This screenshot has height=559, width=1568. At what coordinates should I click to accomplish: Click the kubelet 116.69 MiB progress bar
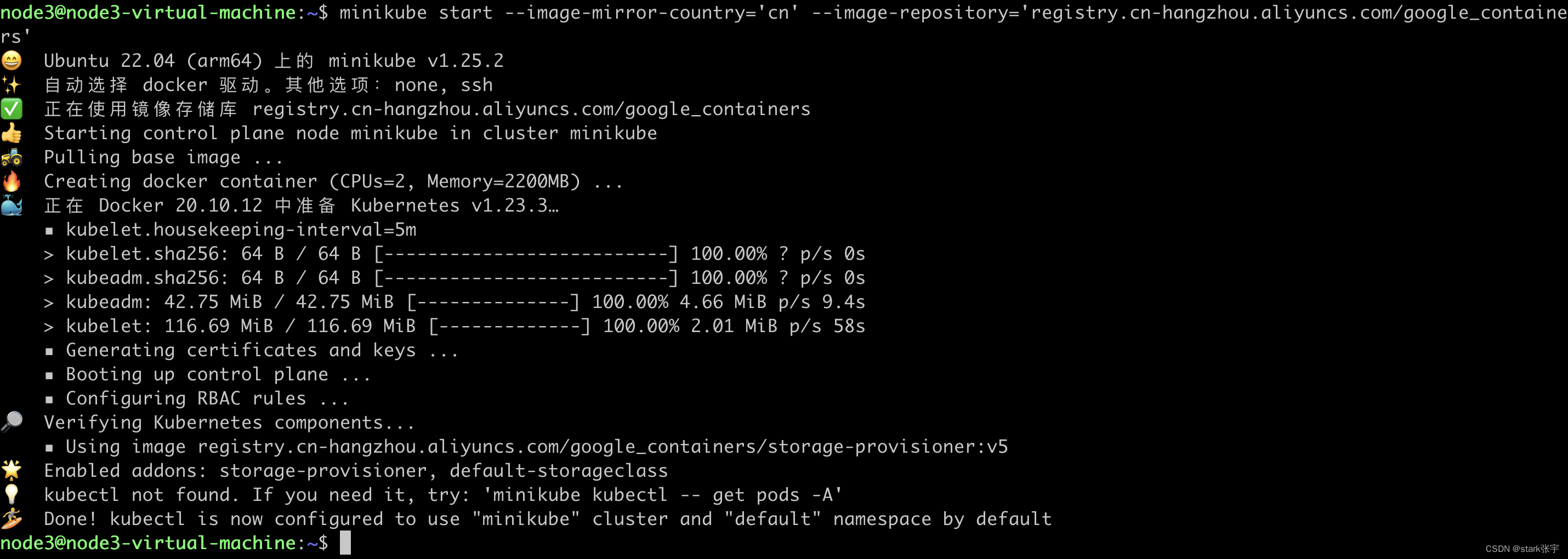(x=509, y=326)
